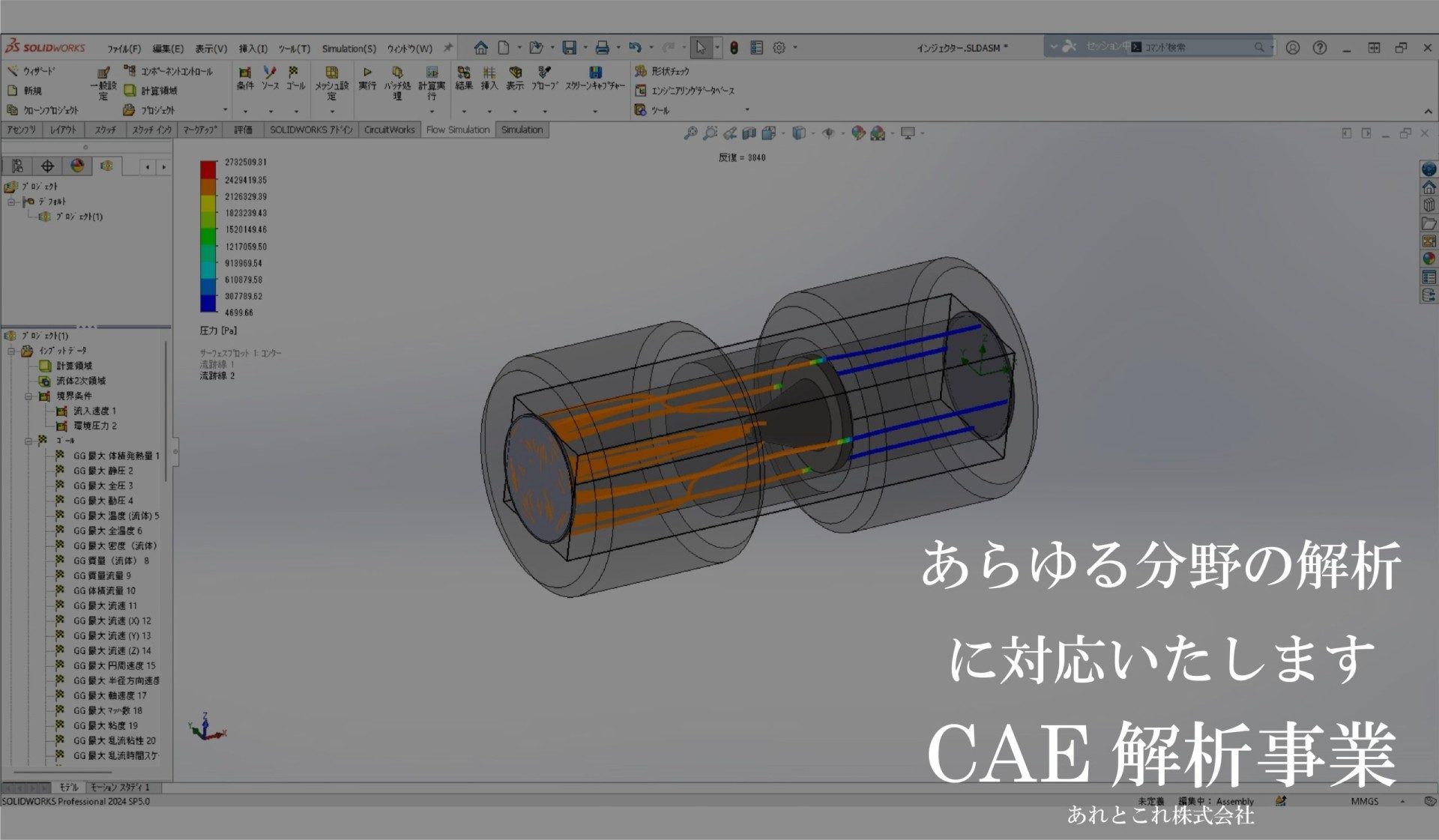Open File Explorer folder icon in task pane
This screenshot has height=840, width=1439.
1429,223
